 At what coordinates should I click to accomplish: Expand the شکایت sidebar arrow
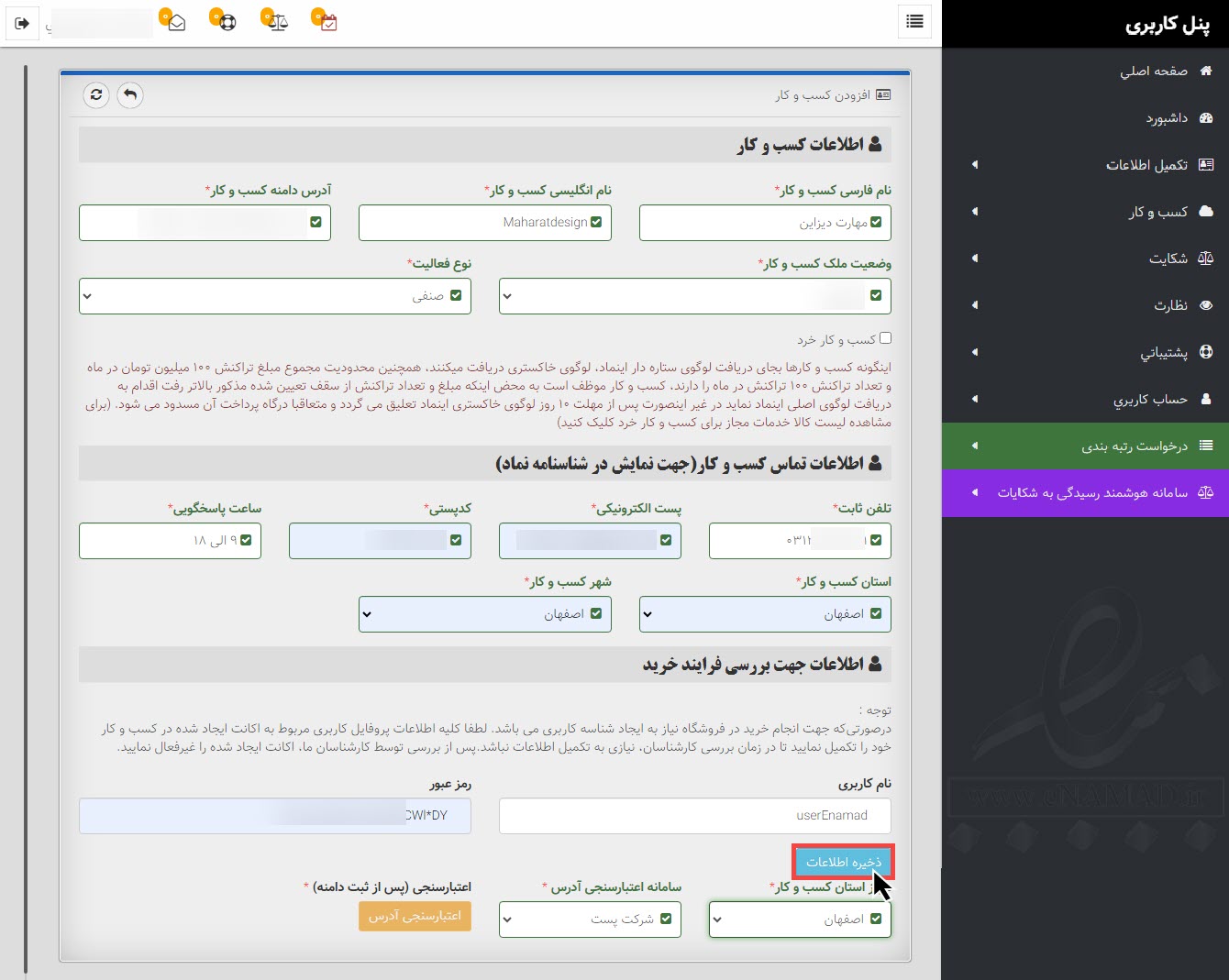[974, 259]
